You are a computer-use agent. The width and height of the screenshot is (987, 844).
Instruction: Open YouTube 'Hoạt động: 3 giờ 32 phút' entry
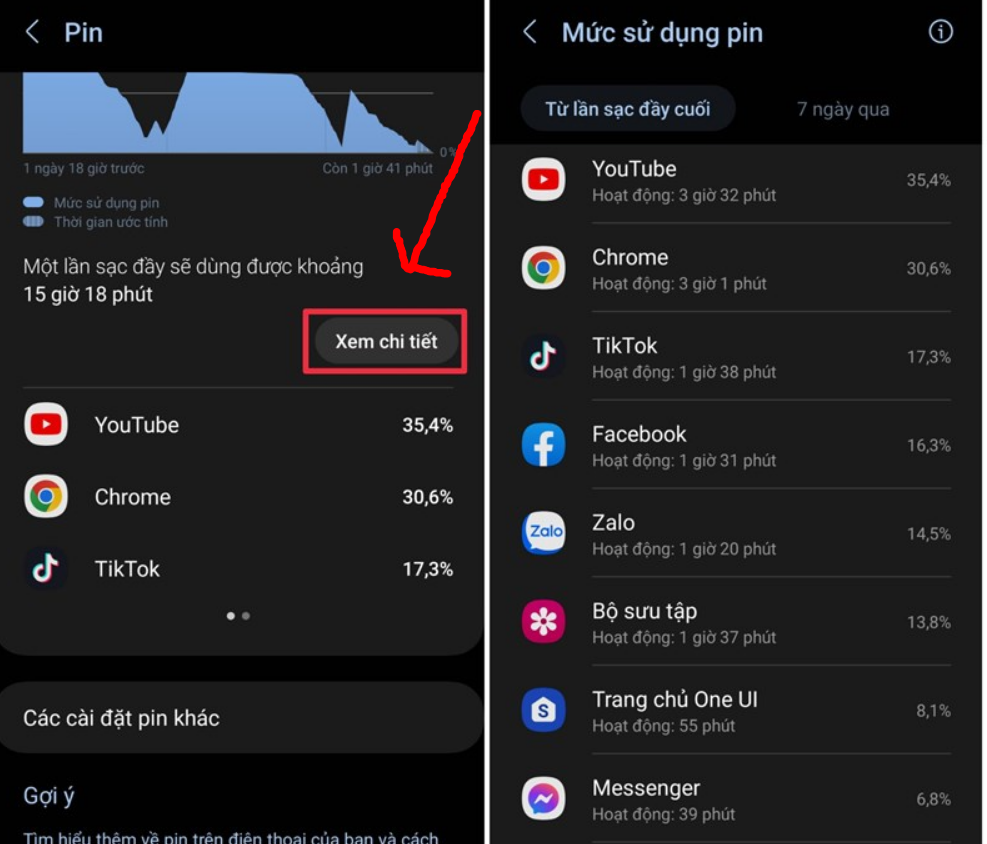click(x=736, y=180)
